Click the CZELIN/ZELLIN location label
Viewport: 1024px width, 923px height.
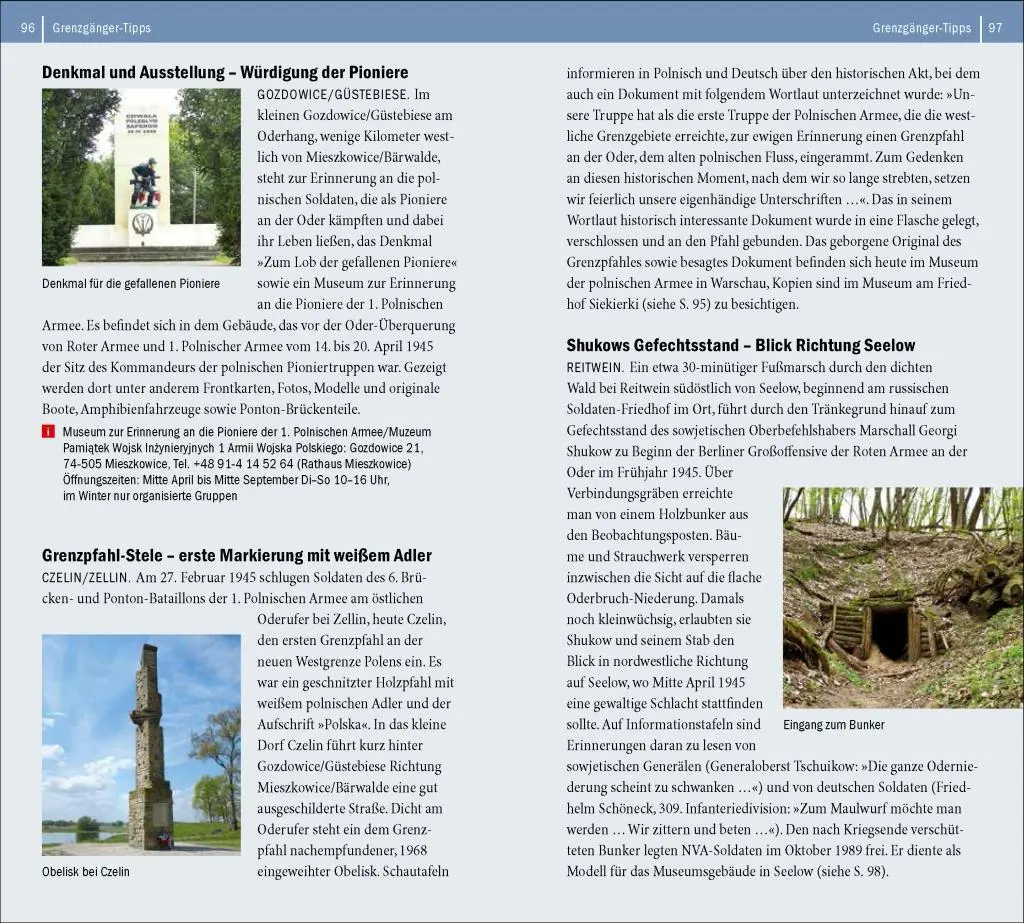[x=86, y=578]
